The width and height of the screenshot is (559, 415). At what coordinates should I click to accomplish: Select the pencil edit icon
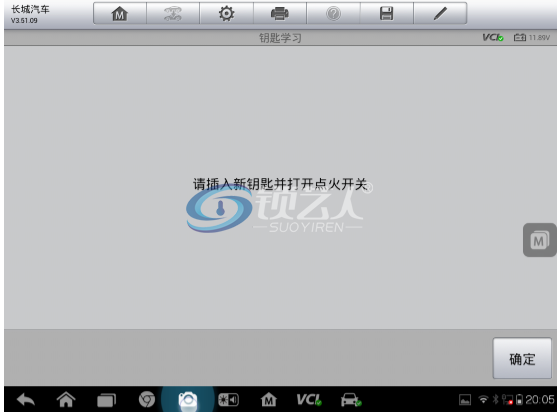click(440, 14)
